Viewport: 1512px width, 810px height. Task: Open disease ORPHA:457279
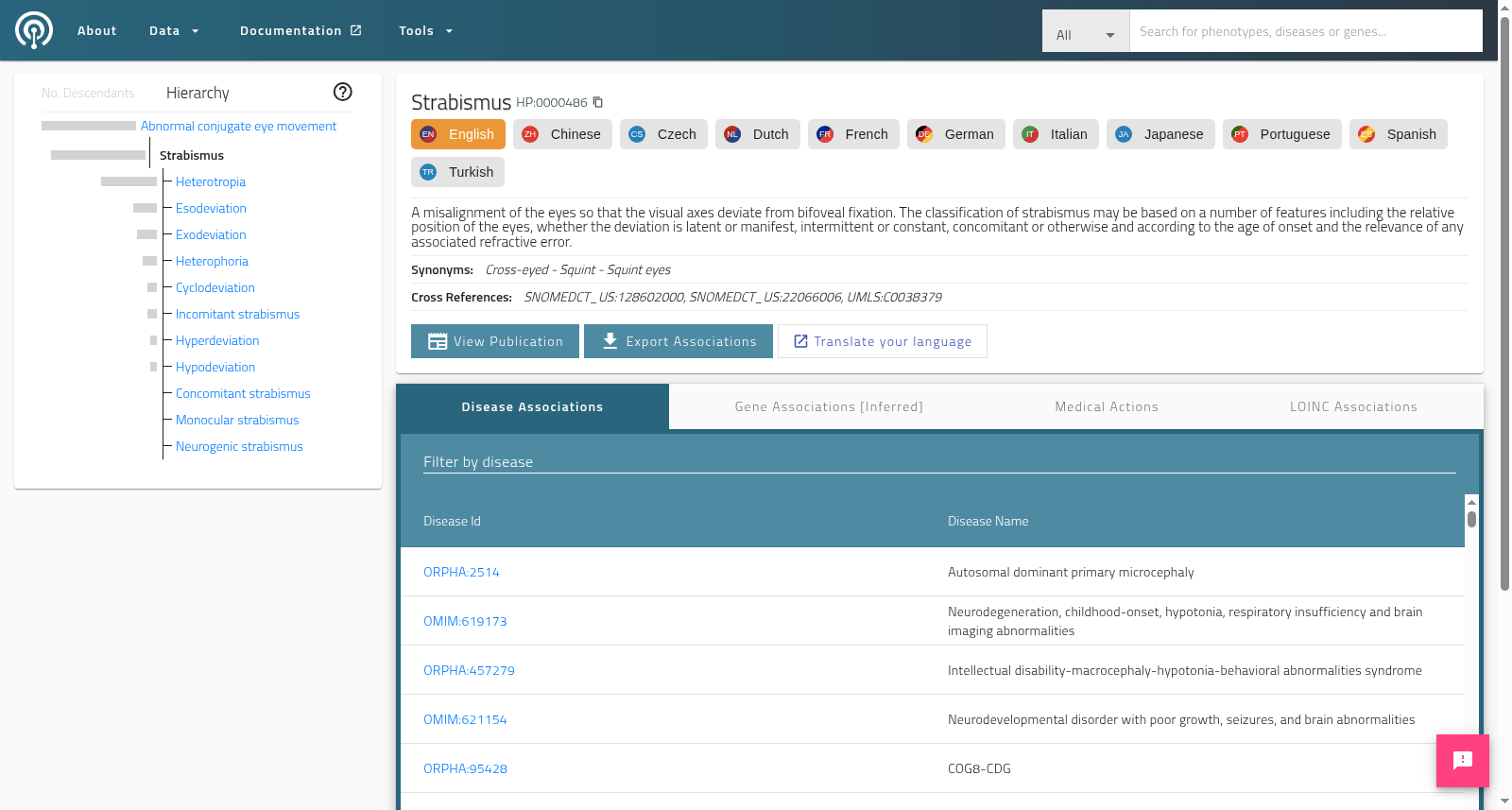tap(469, 670)
